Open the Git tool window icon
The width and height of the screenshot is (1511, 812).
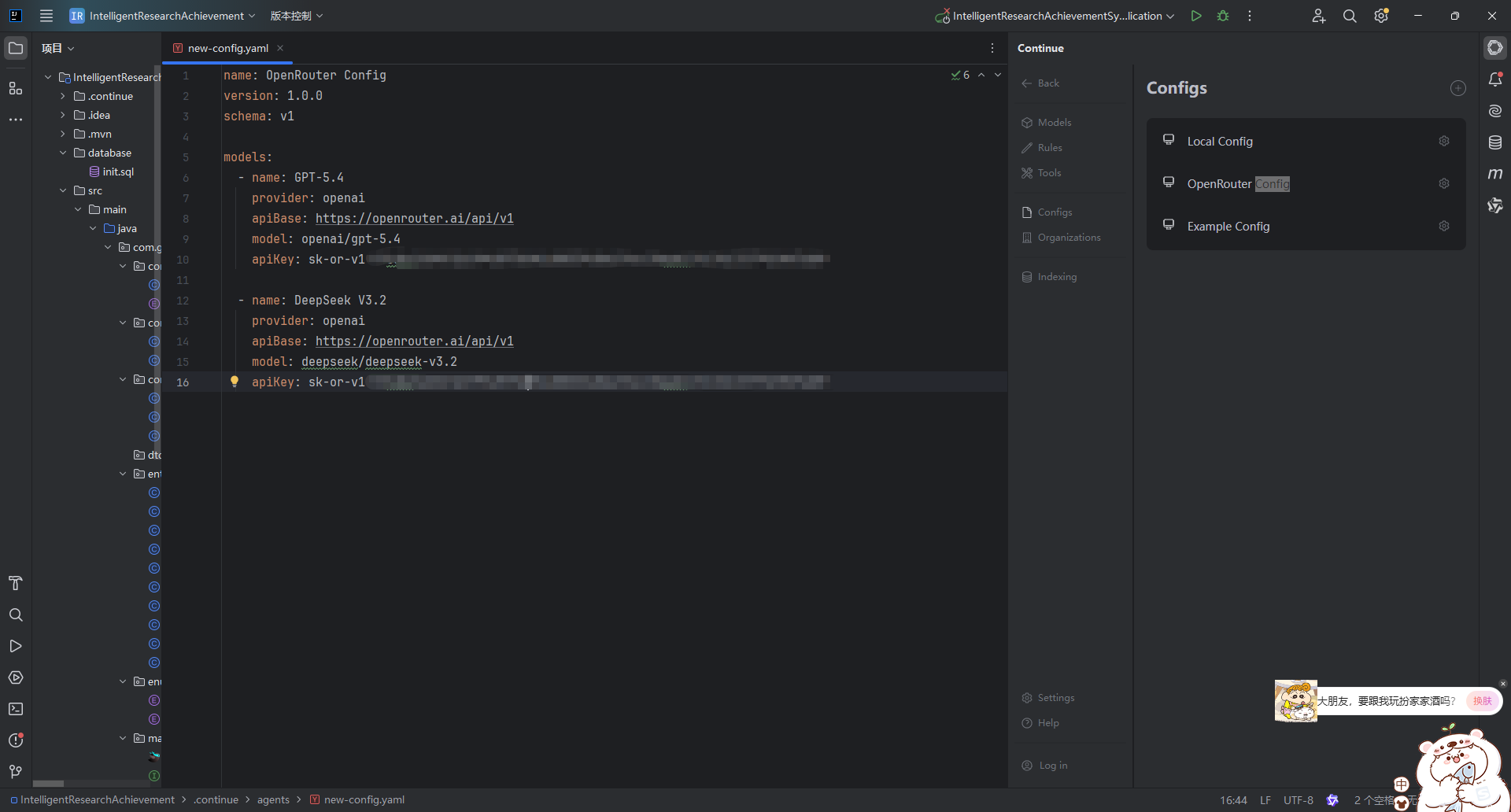pos(16,772)
